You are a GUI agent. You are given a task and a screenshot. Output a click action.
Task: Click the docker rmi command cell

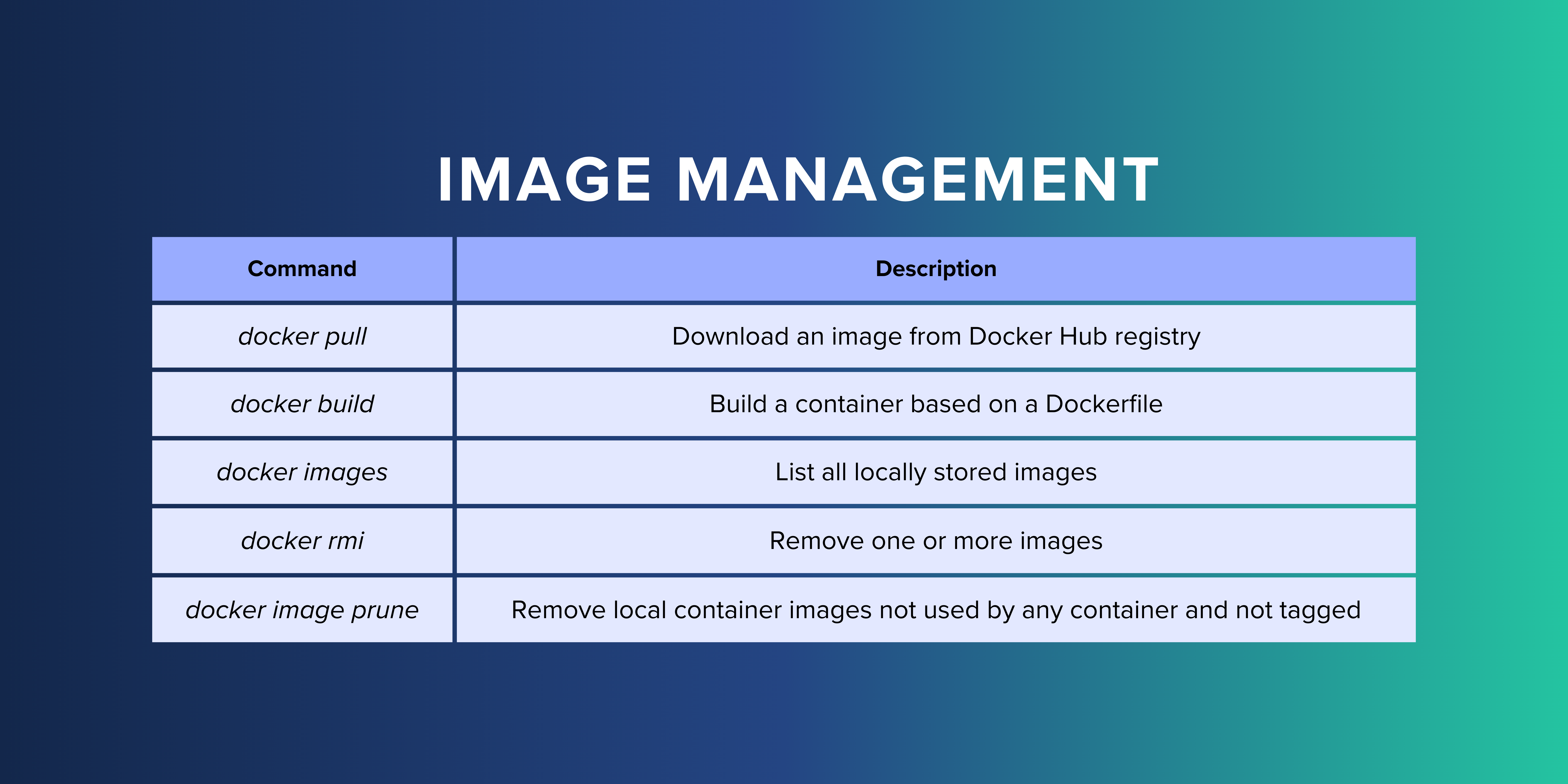click(302, 541)
